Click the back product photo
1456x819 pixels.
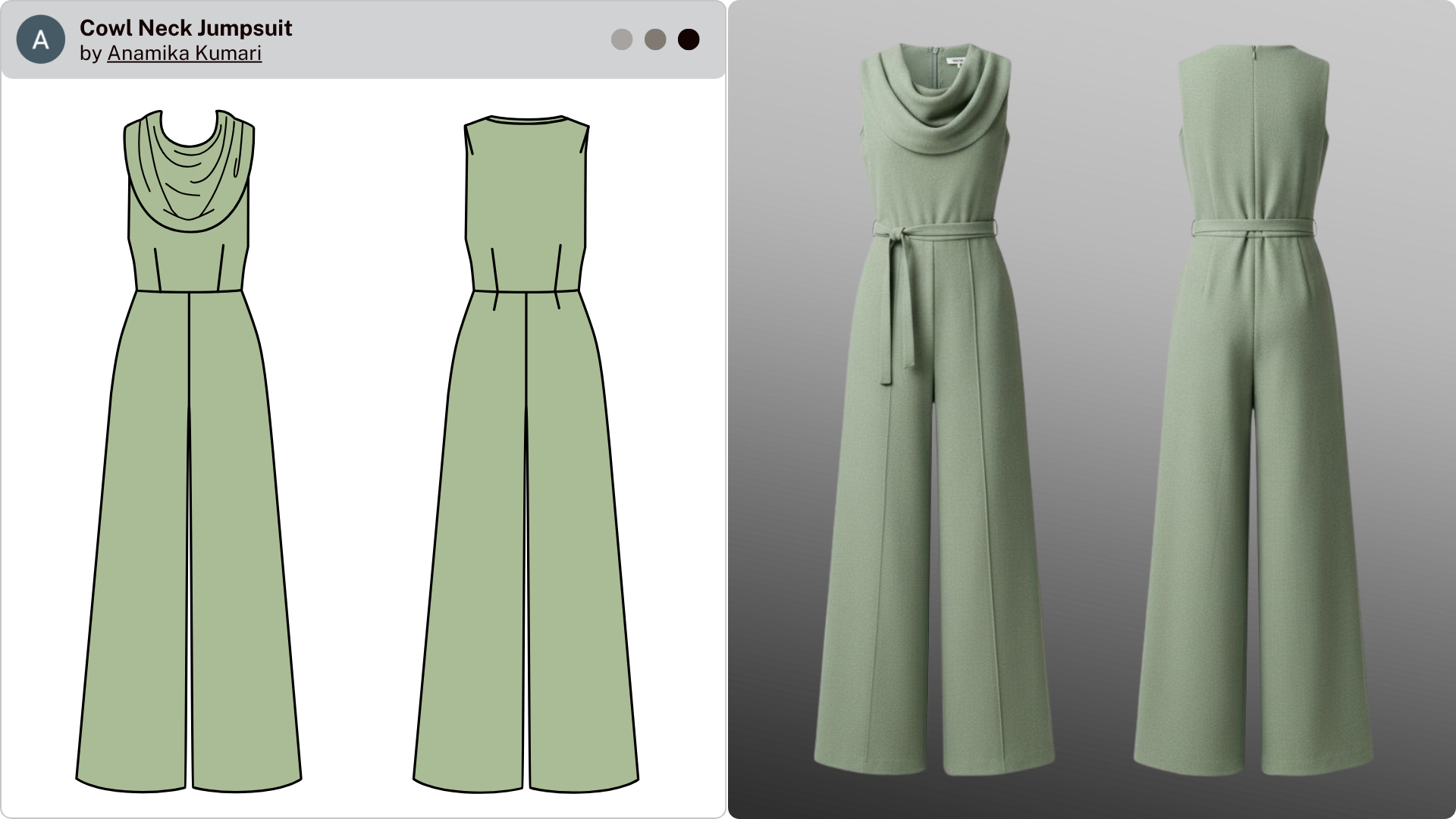pos(1251,417)
